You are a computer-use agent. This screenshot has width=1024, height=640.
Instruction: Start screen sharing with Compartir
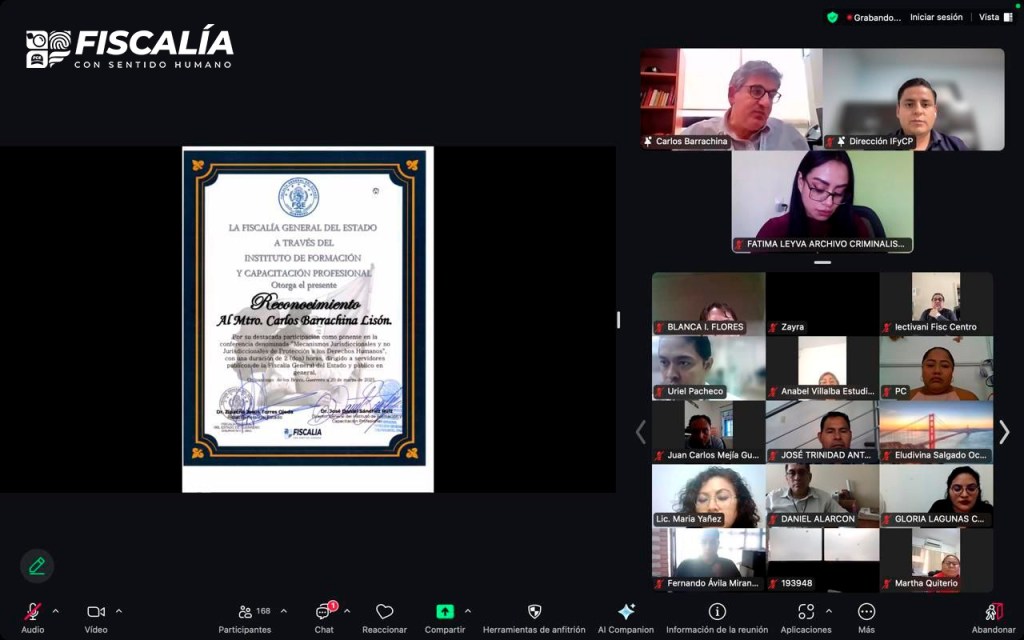click(444, 612)
